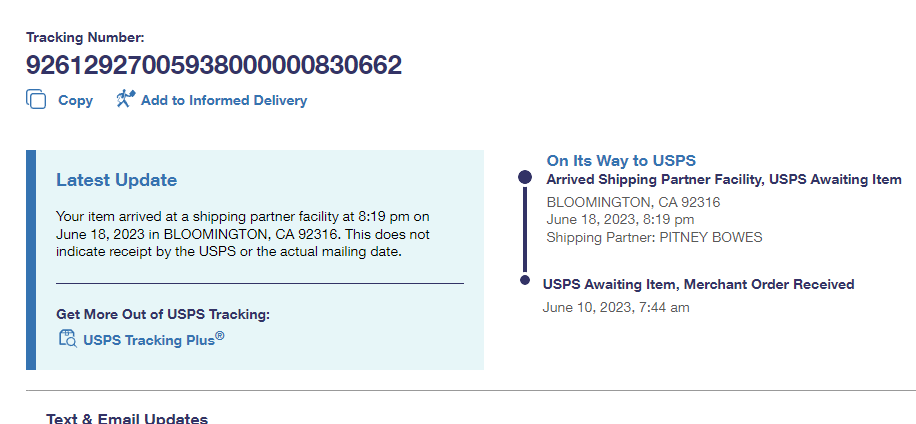
Task: Click Get More Out of USPS Tracking heading
Action: (x=163, y=314)
